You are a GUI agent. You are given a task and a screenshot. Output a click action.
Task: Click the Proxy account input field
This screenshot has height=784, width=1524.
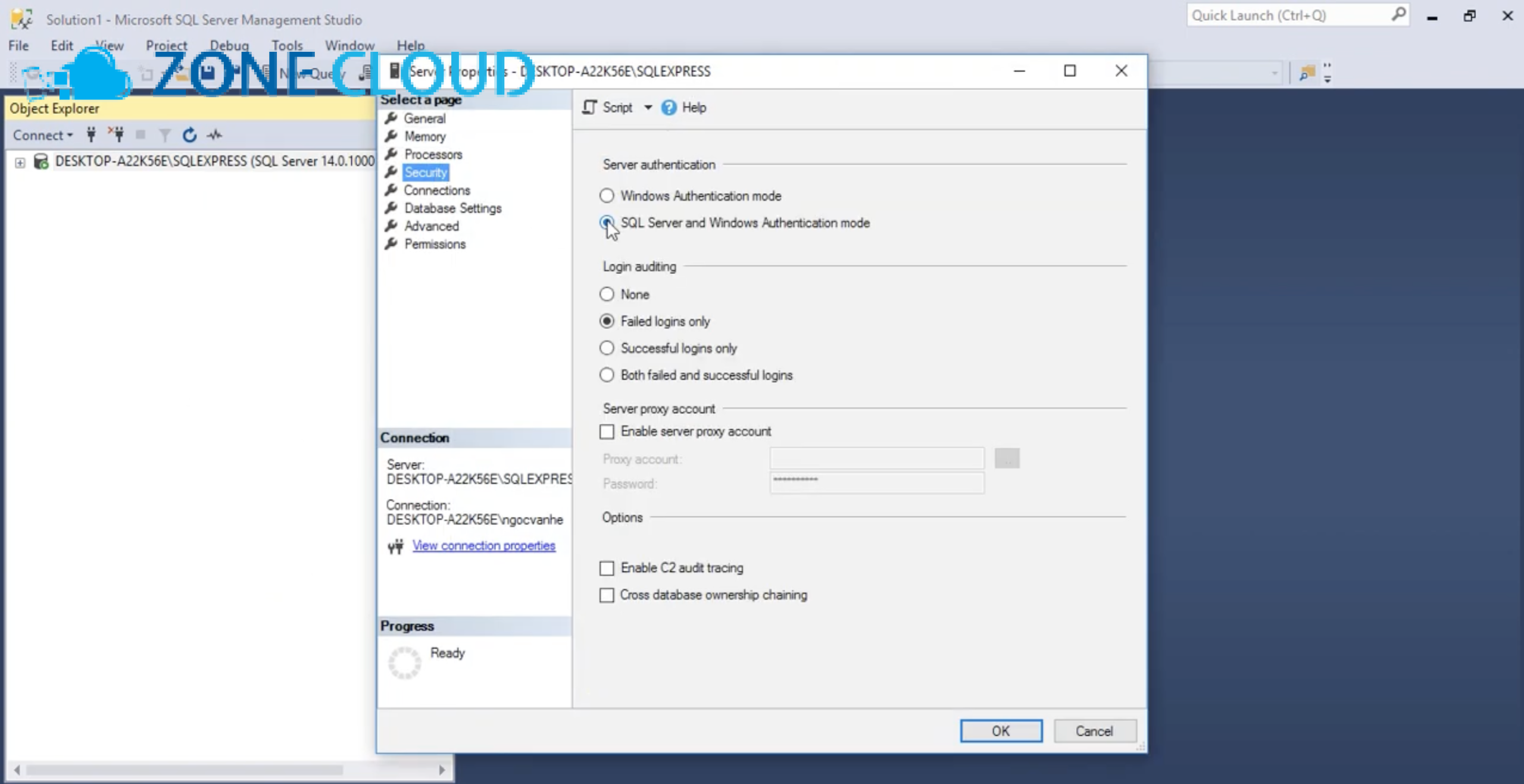876,458
